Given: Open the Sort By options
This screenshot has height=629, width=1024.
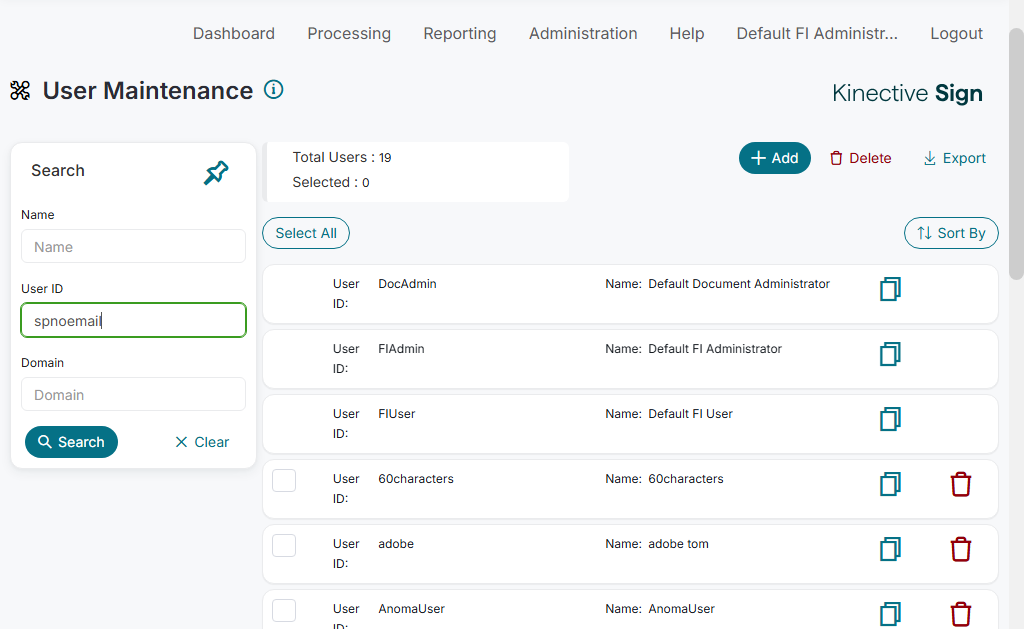Looking at the screenshot, I should (951, 233).
